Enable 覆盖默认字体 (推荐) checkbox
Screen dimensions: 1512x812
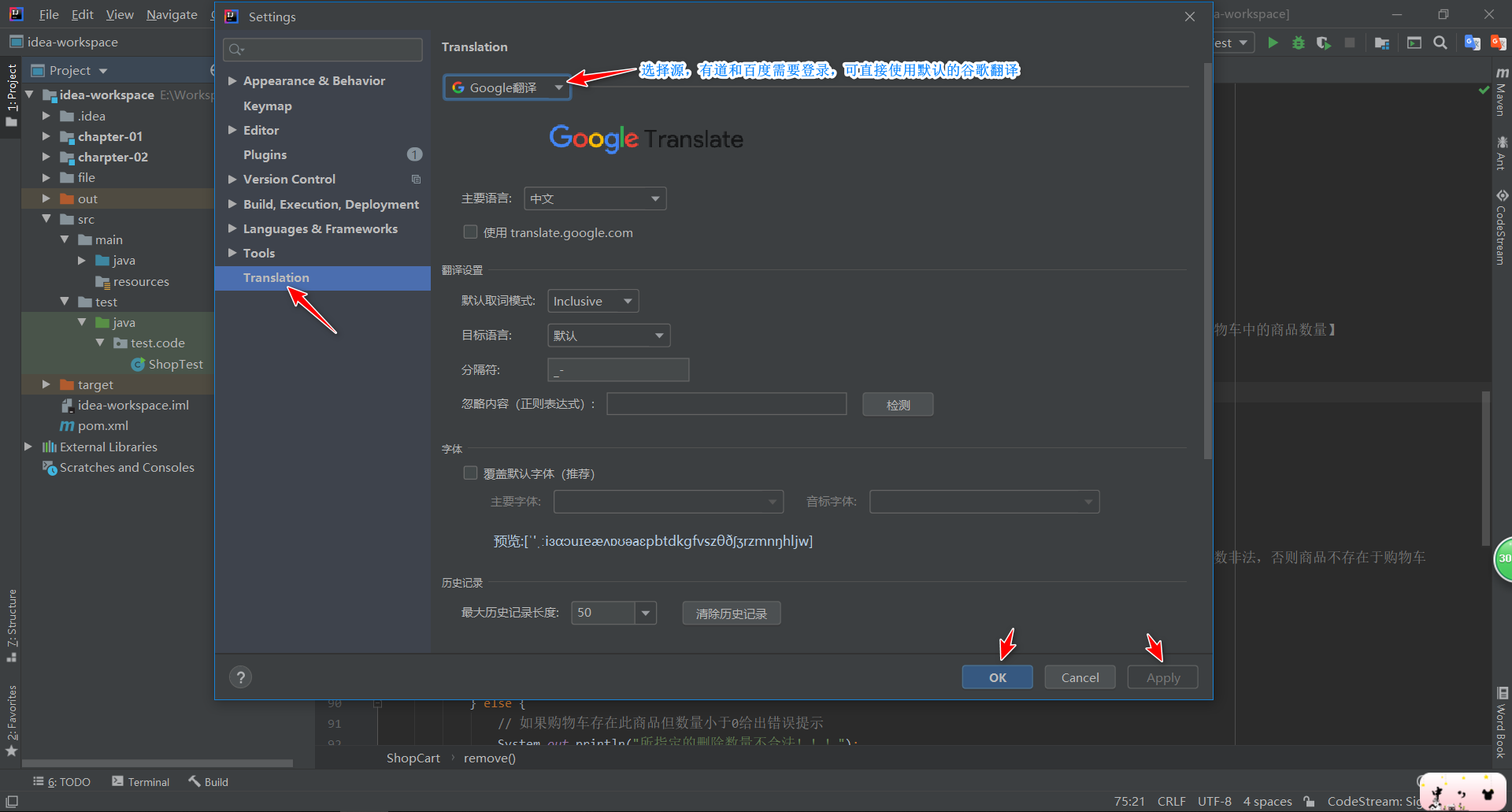pos(470,473)
